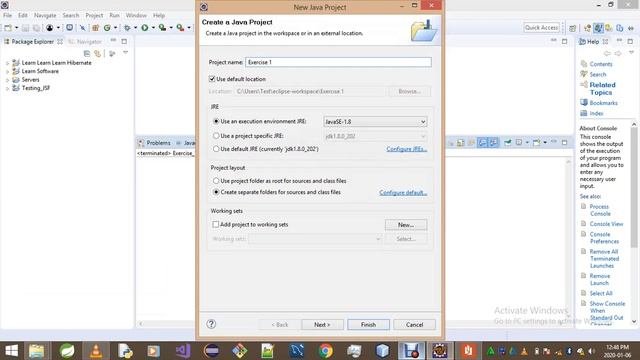Viewport: 640px width, 360px height.
Task: Open Google Chrome from the taskbar
Action: 325,351
